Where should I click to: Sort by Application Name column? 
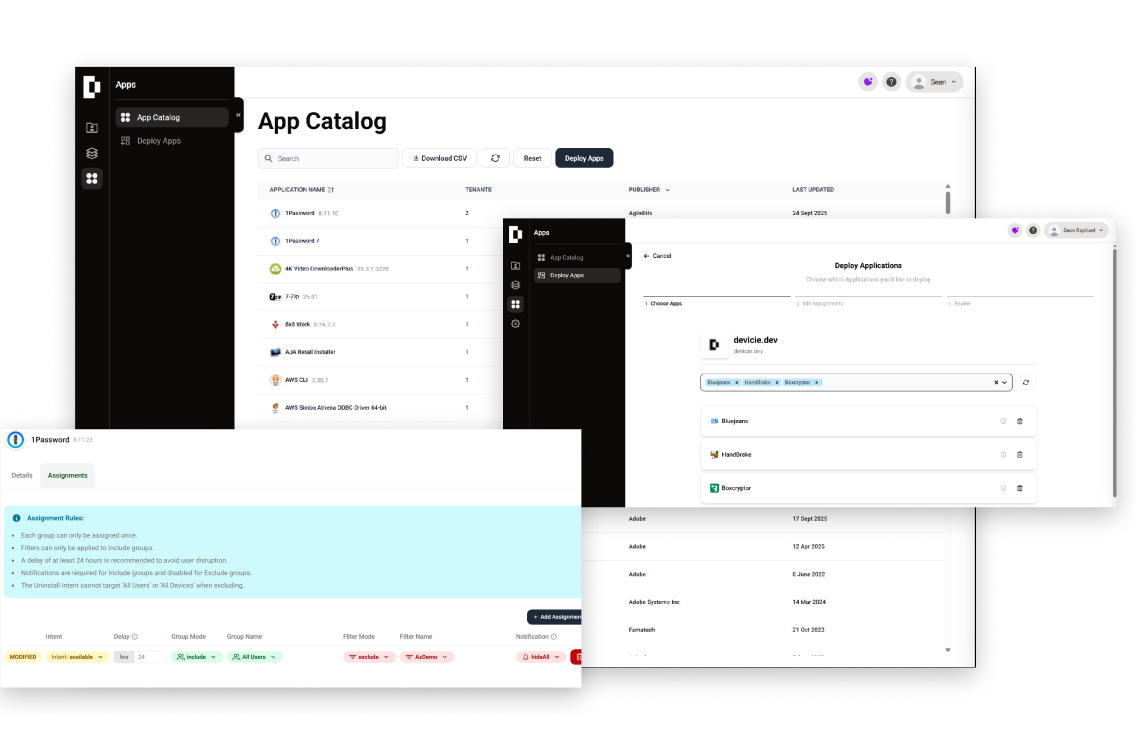pyautogui.click(x=301, y=190)
